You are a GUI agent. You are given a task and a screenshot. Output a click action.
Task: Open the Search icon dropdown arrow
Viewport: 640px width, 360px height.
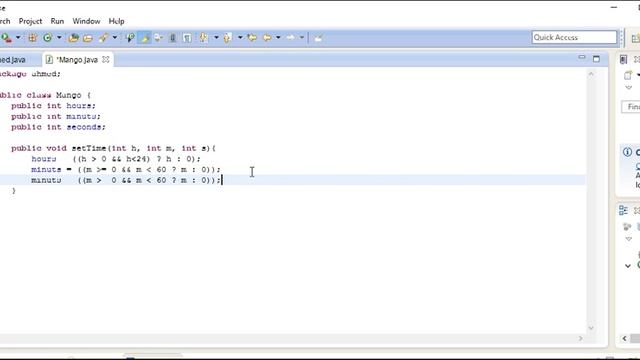[x=115, y=38]
